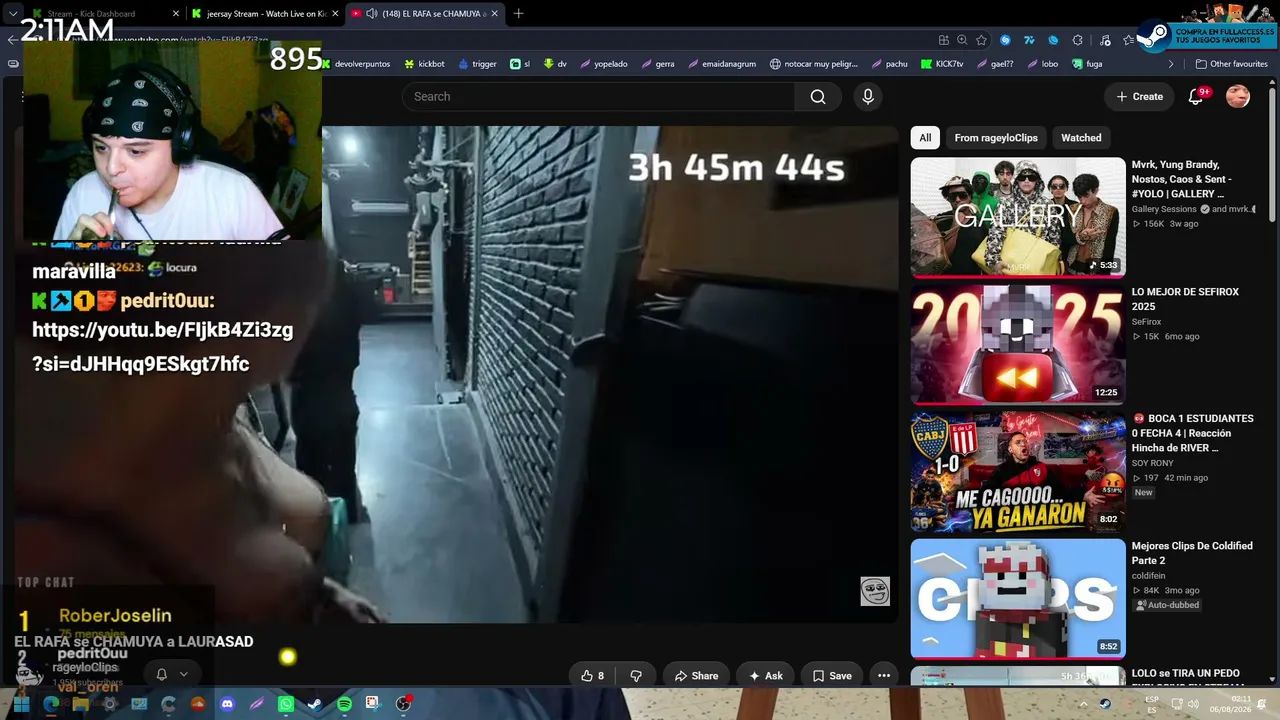Viewport: 1280px width, 720px height.
Task: Show more favourites bar overflow chevron
Action: tap(1173, 64)
